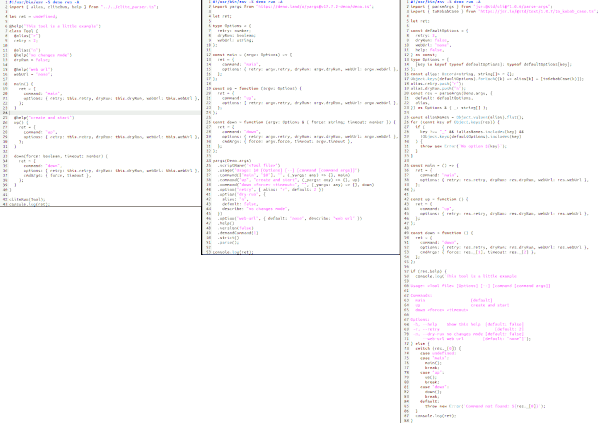
Task: Click @help("create and start") decorator in class Tool
Action: tap(44, 118)
